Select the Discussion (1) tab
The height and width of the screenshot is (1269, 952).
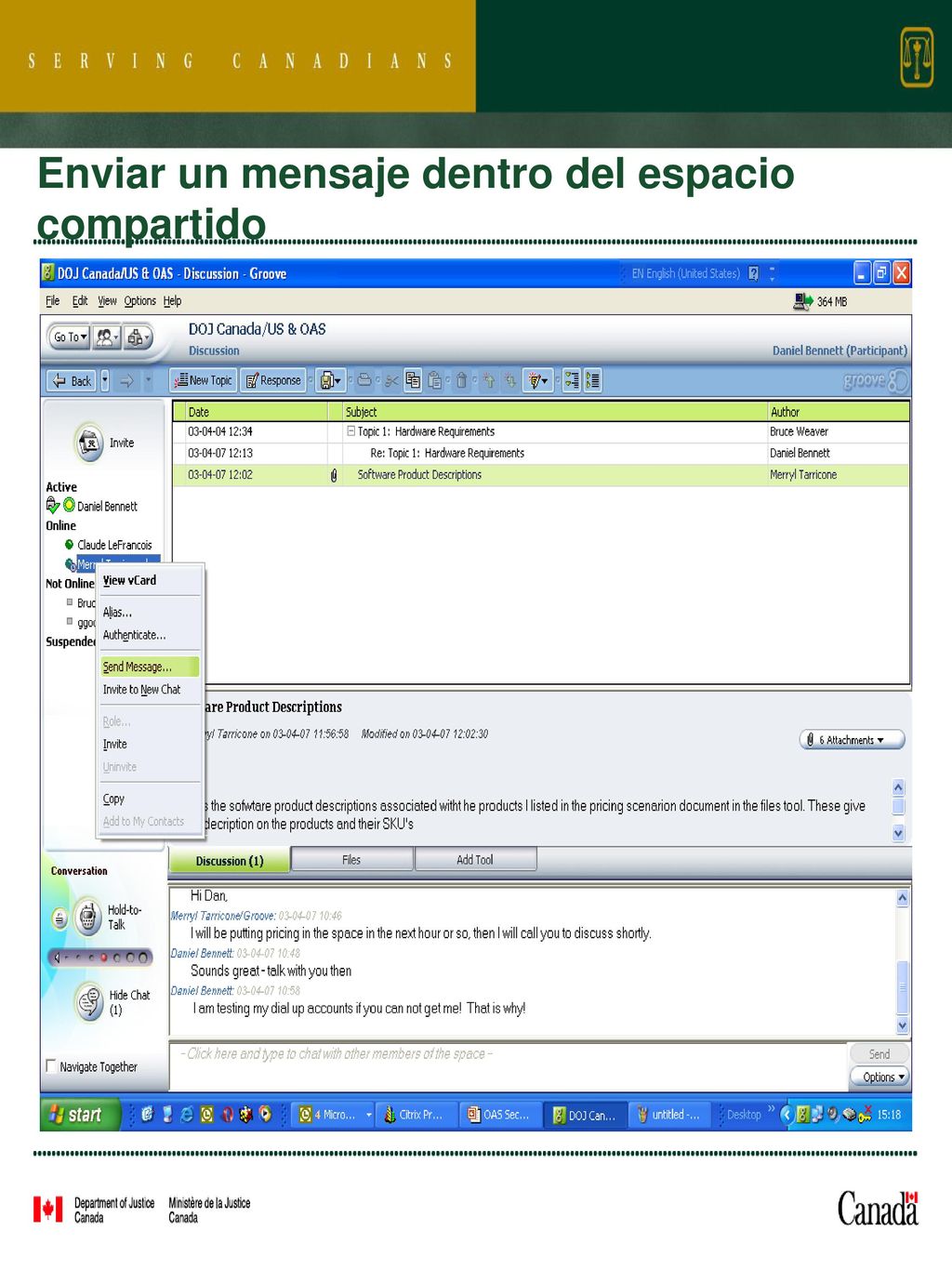click(x=230, y=861)
